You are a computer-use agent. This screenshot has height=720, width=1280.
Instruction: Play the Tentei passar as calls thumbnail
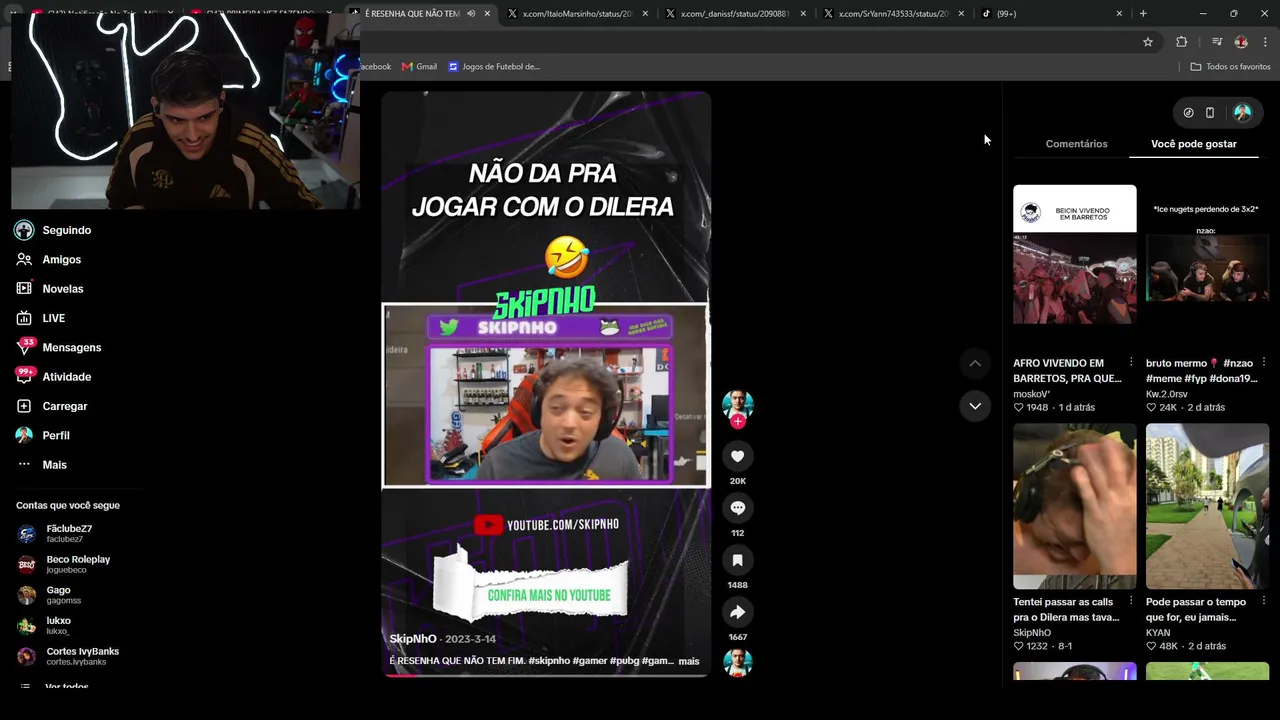pyautogui.click(x=1075, y=506)
